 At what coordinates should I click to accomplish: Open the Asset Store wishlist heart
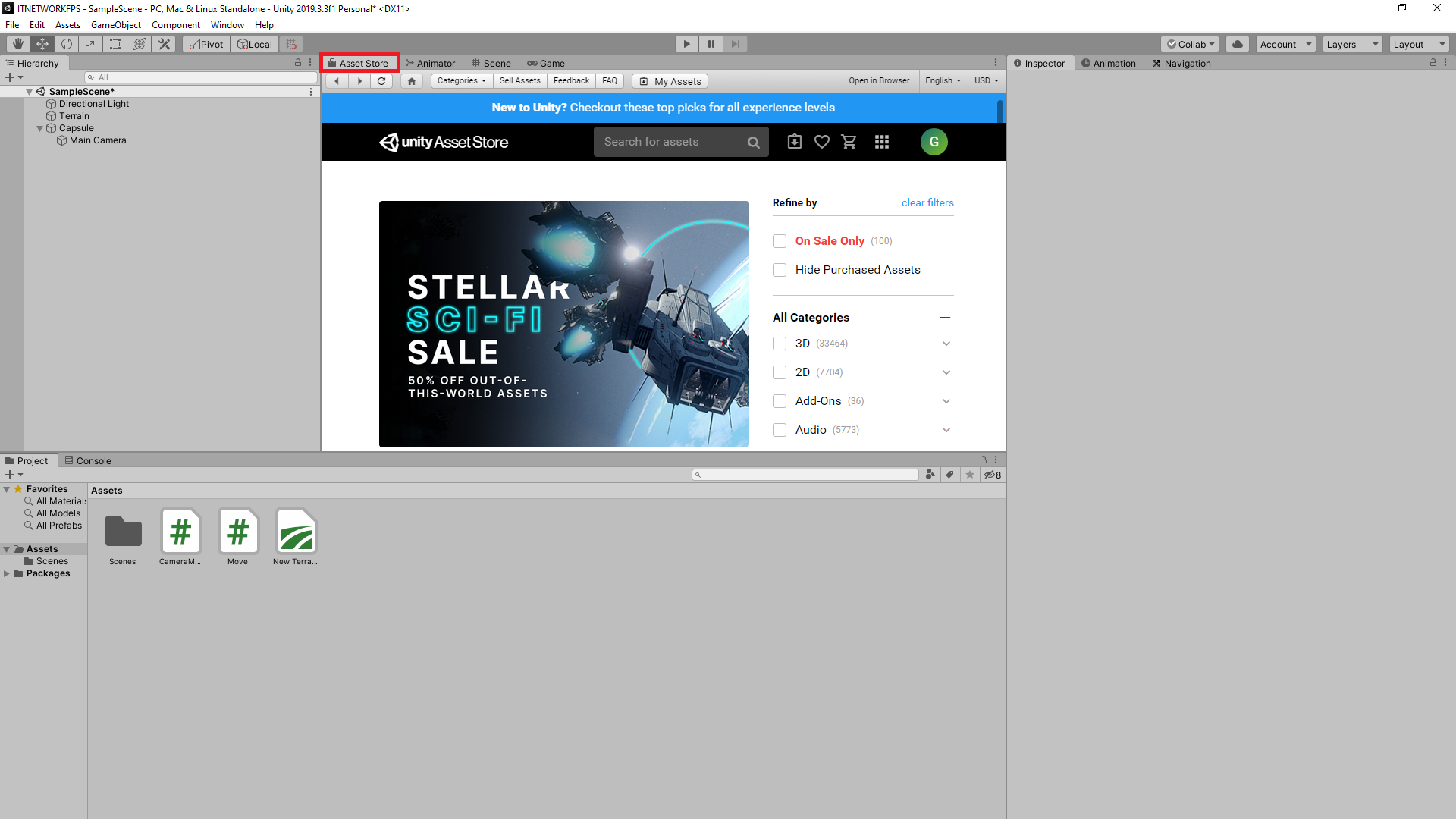(x=821, y=142)
